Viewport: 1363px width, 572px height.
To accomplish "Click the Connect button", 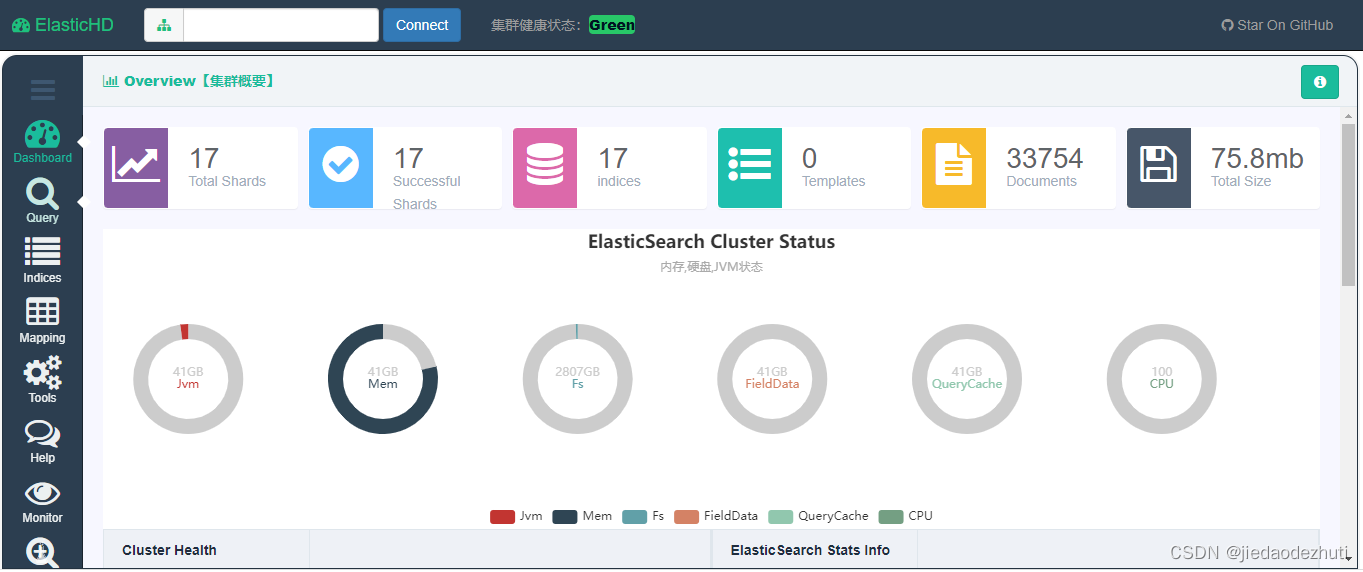I will tap(422, 25).
